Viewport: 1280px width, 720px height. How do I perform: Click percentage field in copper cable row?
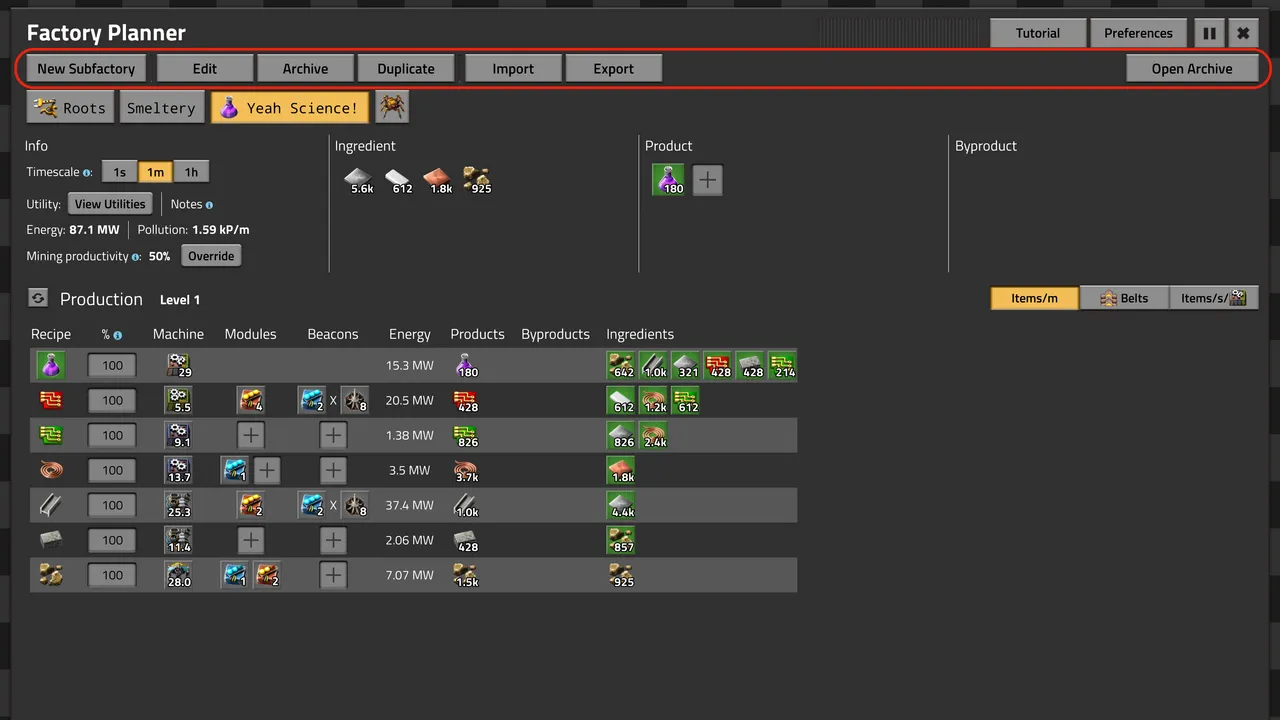pos(112,470)
